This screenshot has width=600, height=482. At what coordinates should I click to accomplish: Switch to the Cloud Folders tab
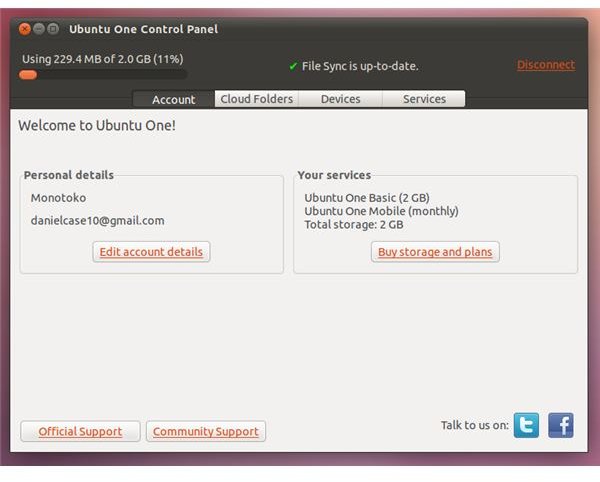click(257, 99)
